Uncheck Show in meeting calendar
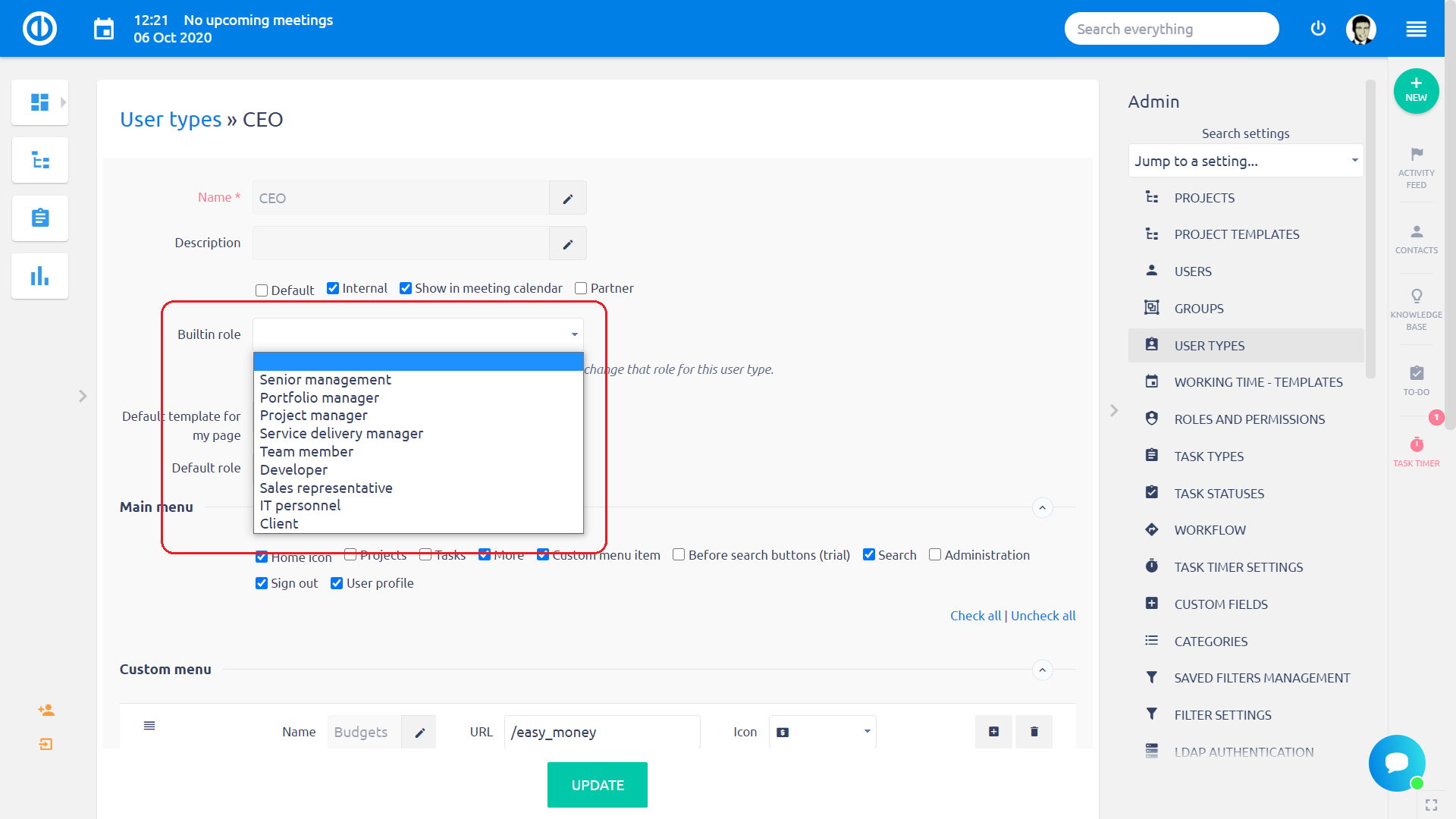 [406, 288]
